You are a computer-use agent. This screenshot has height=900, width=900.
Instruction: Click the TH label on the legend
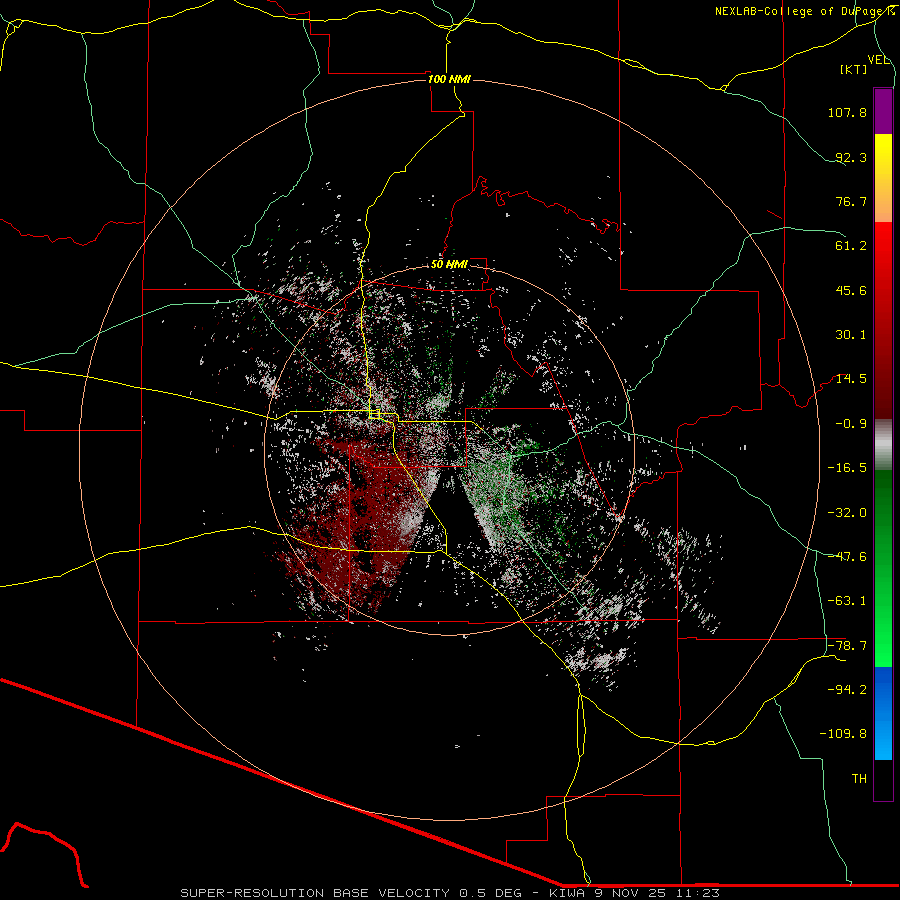click(x=859, y=779)
